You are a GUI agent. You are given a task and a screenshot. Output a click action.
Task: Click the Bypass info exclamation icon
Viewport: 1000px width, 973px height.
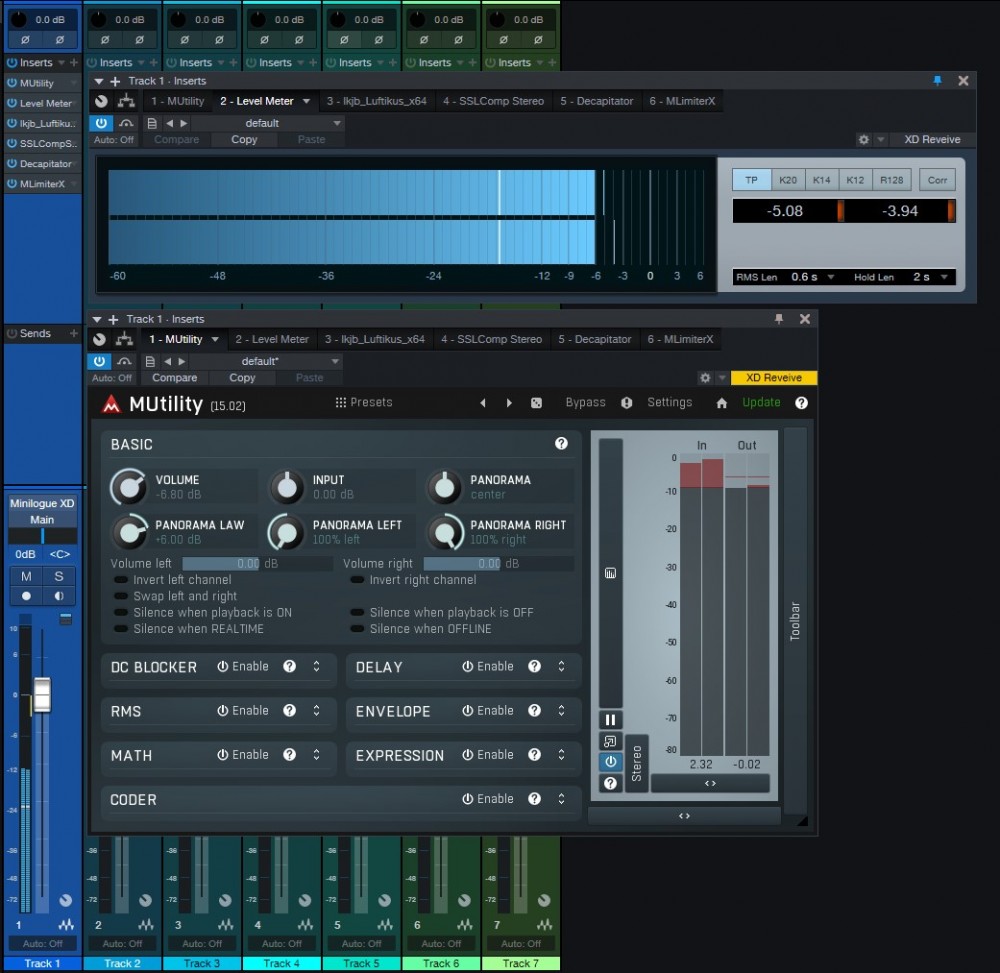click(626, 403)
